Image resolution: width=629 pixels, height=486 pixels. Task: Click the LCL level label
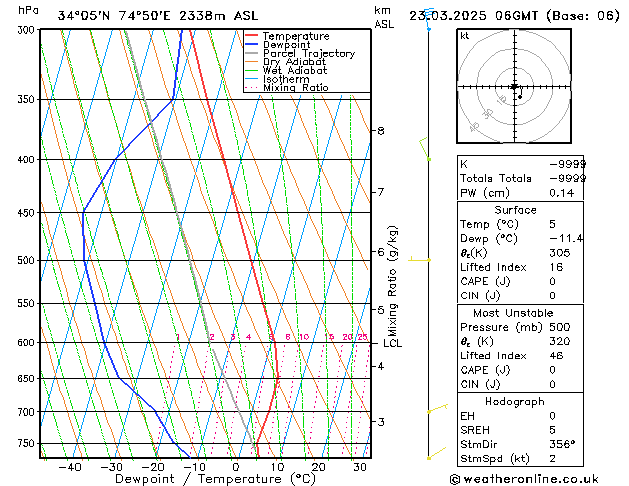tap(392, 343)
